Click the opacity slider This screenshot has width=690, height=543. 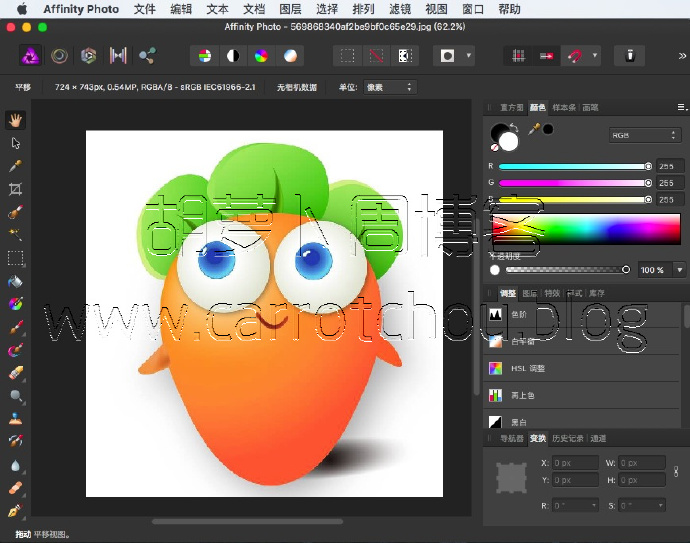567,270
